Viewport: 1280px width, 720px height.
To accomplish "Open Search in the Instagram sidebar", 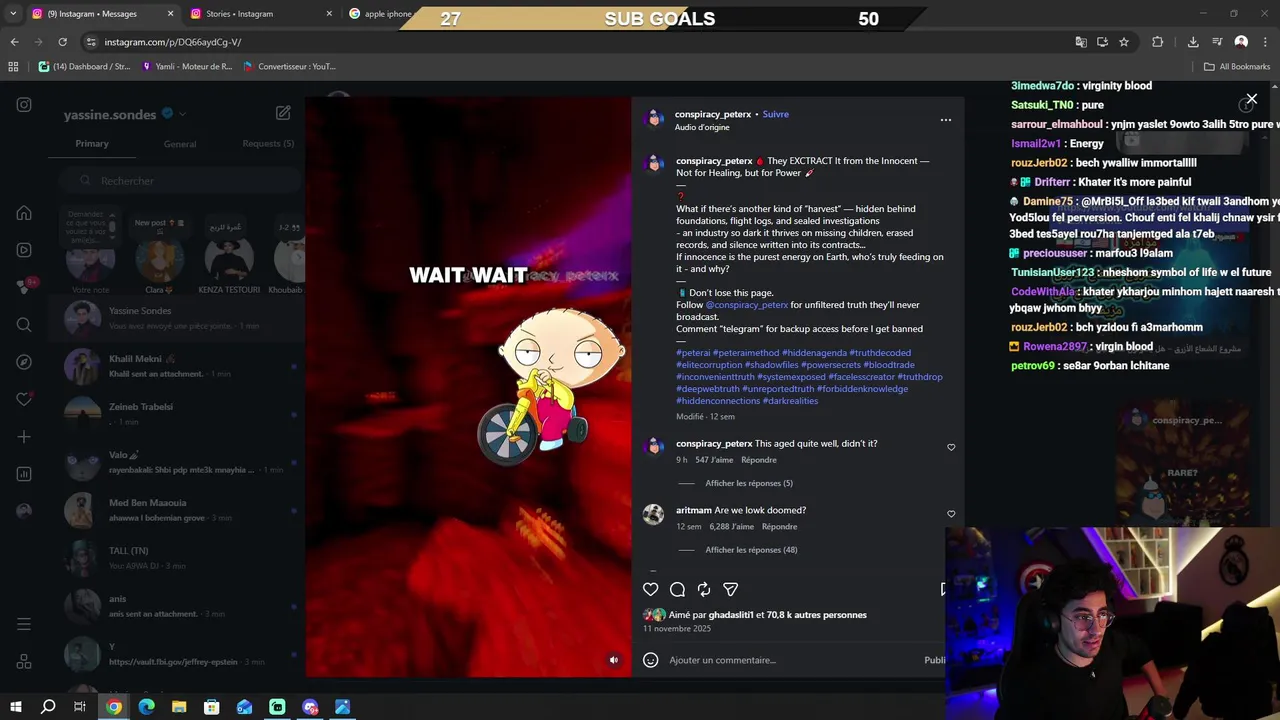I will [x=24, y=325].
